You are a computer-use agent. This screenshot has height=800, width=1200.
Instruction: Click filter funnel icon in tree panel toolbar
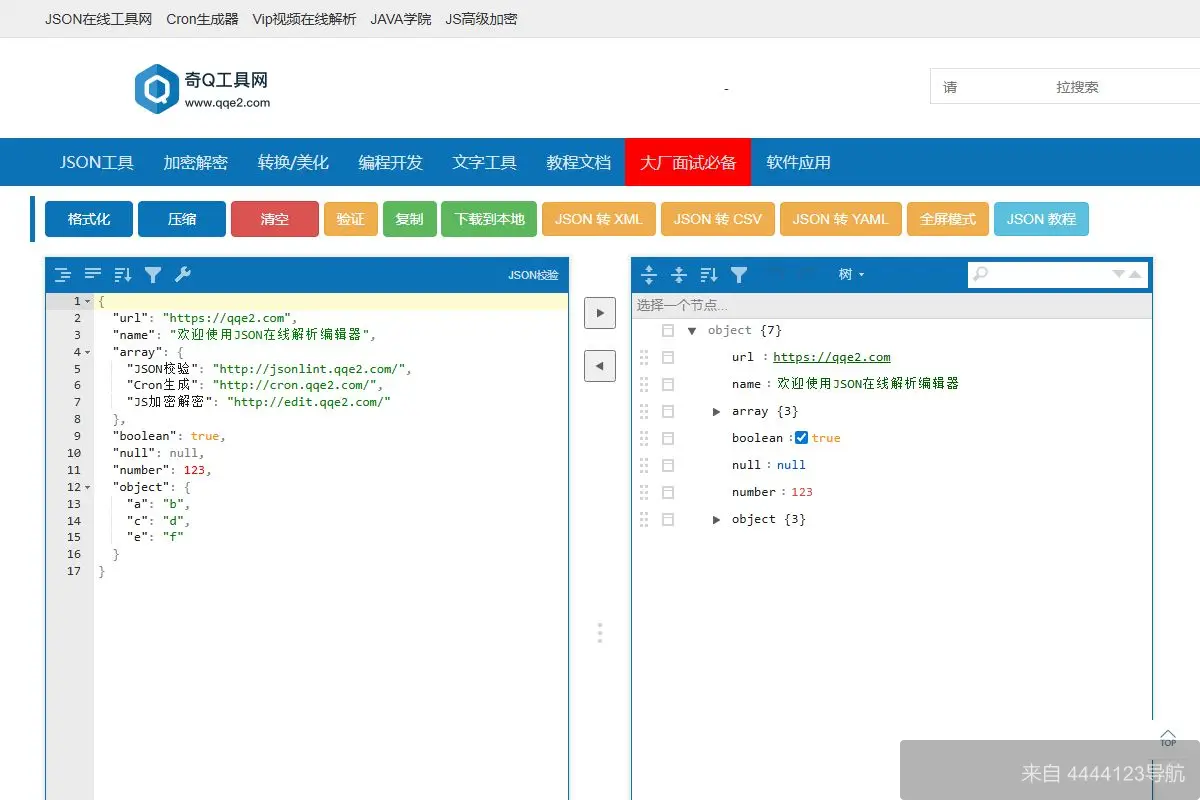click(x=739, y=274)
